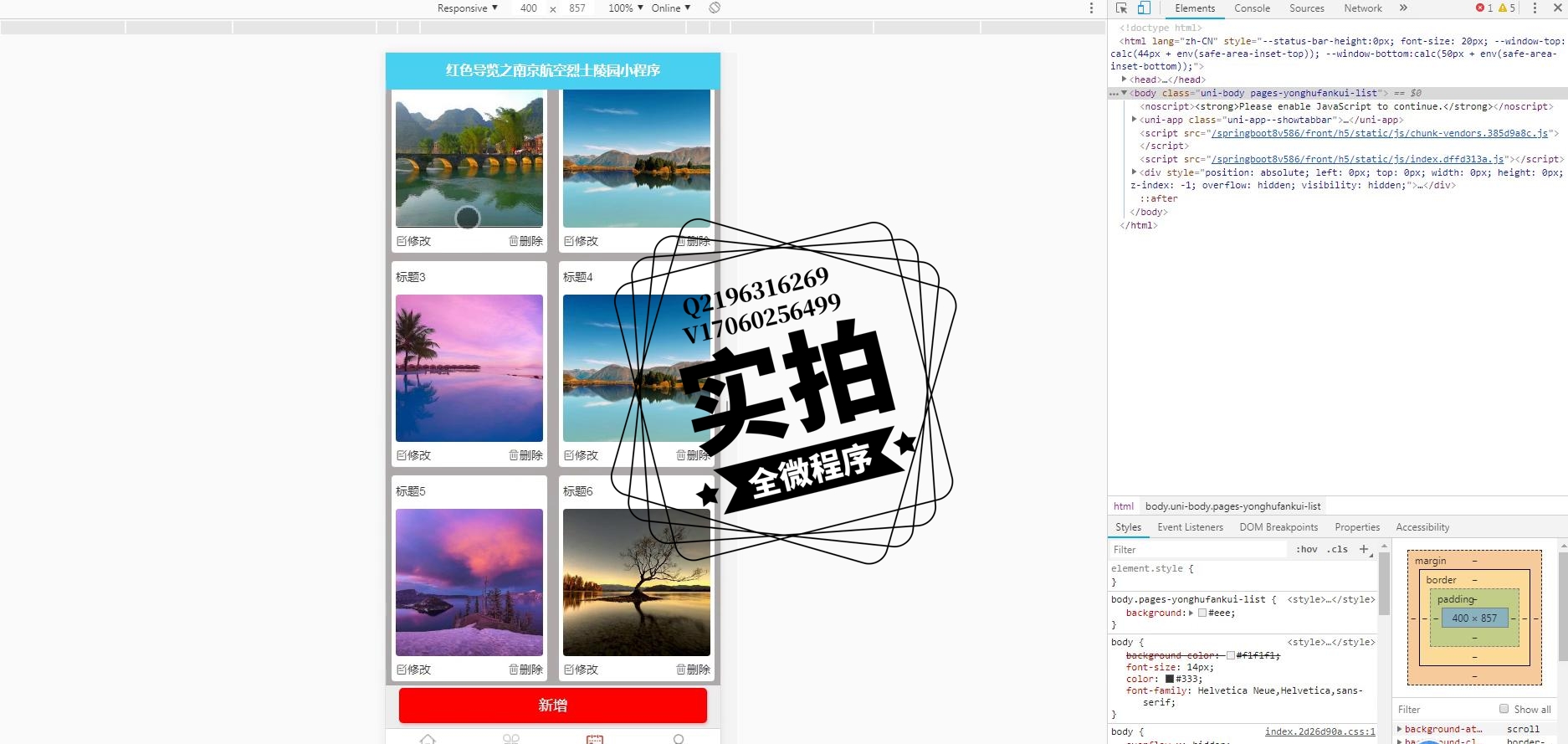Open the Event Listeners sub-tab
Image resolution: width=1568 pixels, height=744 pixels.
pos(1190,527)
